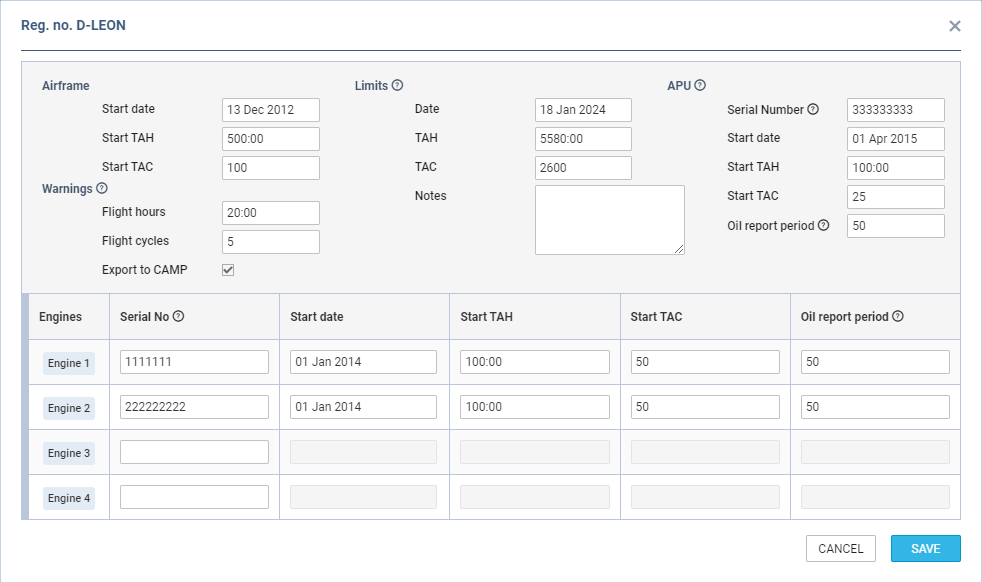Select the Engine 4 label
The image size is (982, 582).
[69, 498]
